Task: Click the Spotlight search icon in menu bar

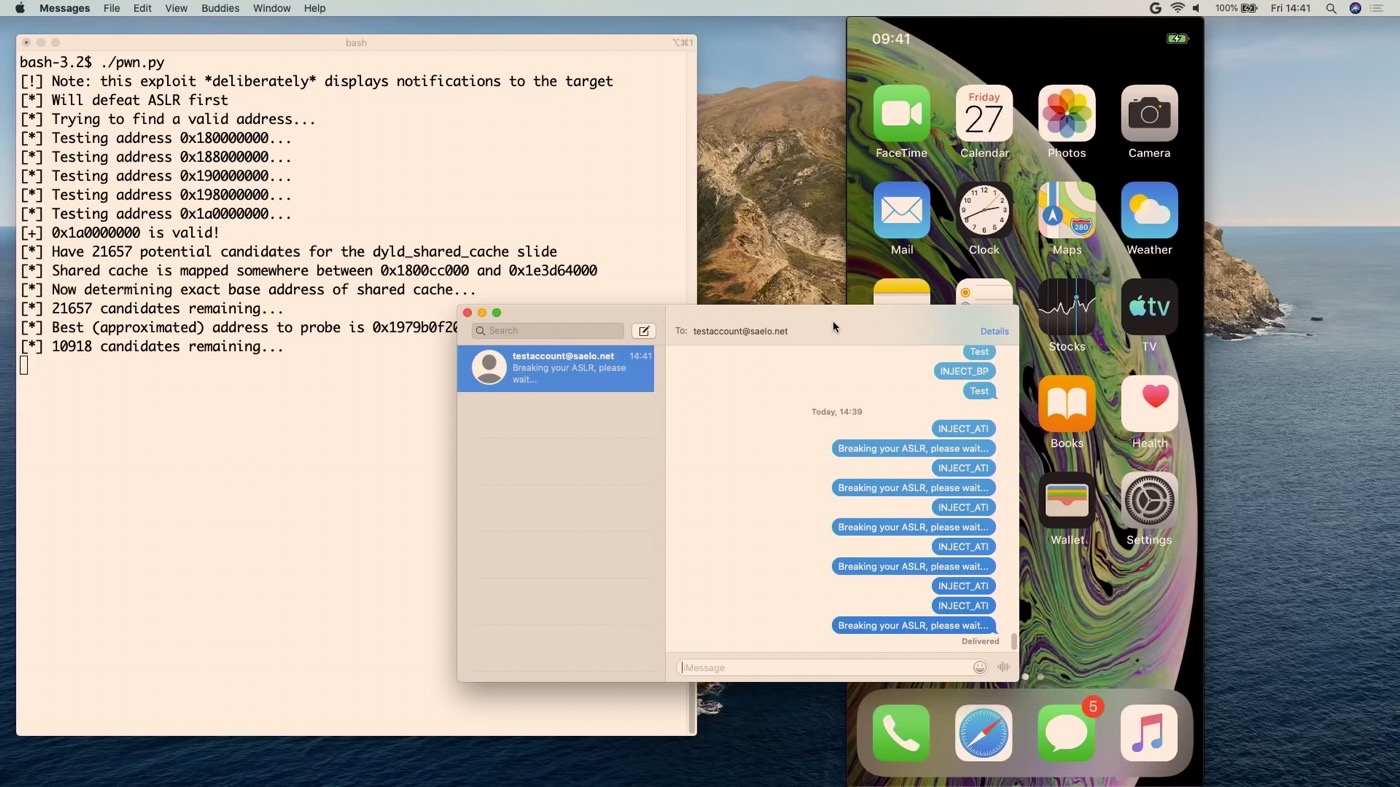Action: [1331, 8]
